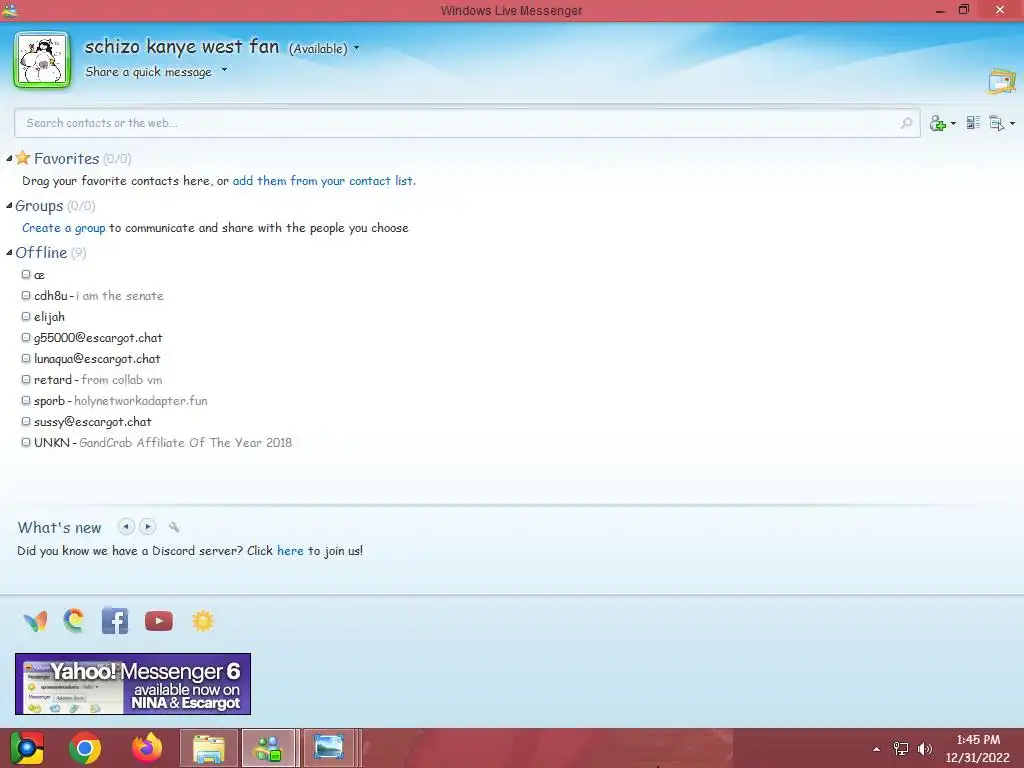Open the Available status dropdown
The height and width of the screenshot is (768, 1024).
coord(324,48)
